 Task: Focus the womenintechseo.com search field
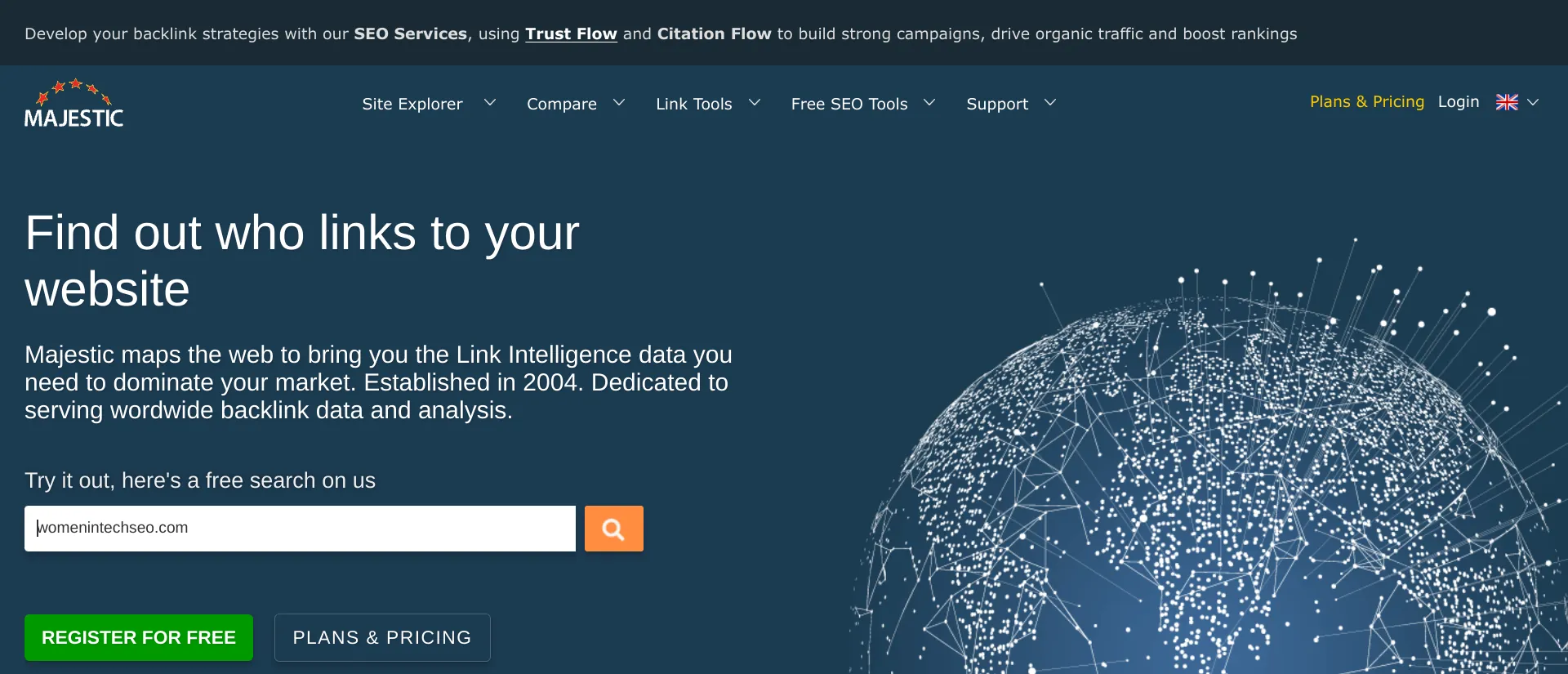coord(300,529)
